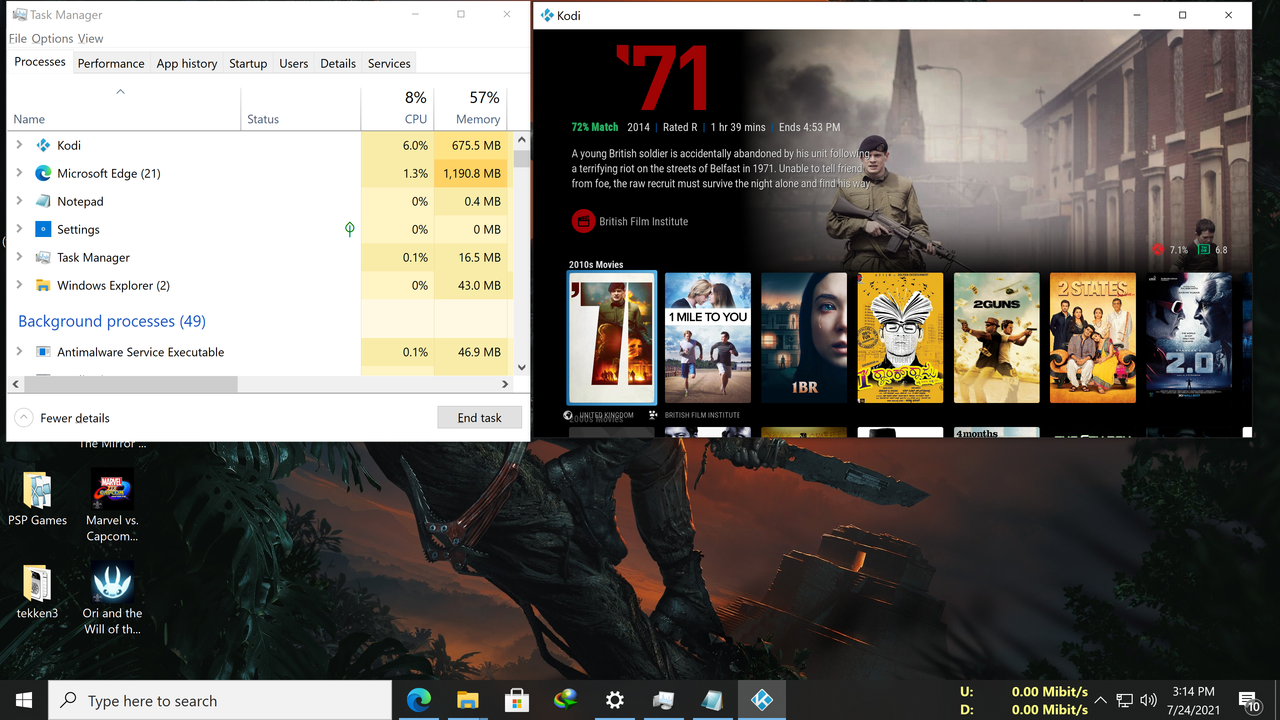The image size is (1280, 720).
Task: Click the horizontal scrollbar thumb in Task Manager
Action: (x=131, y=384)
